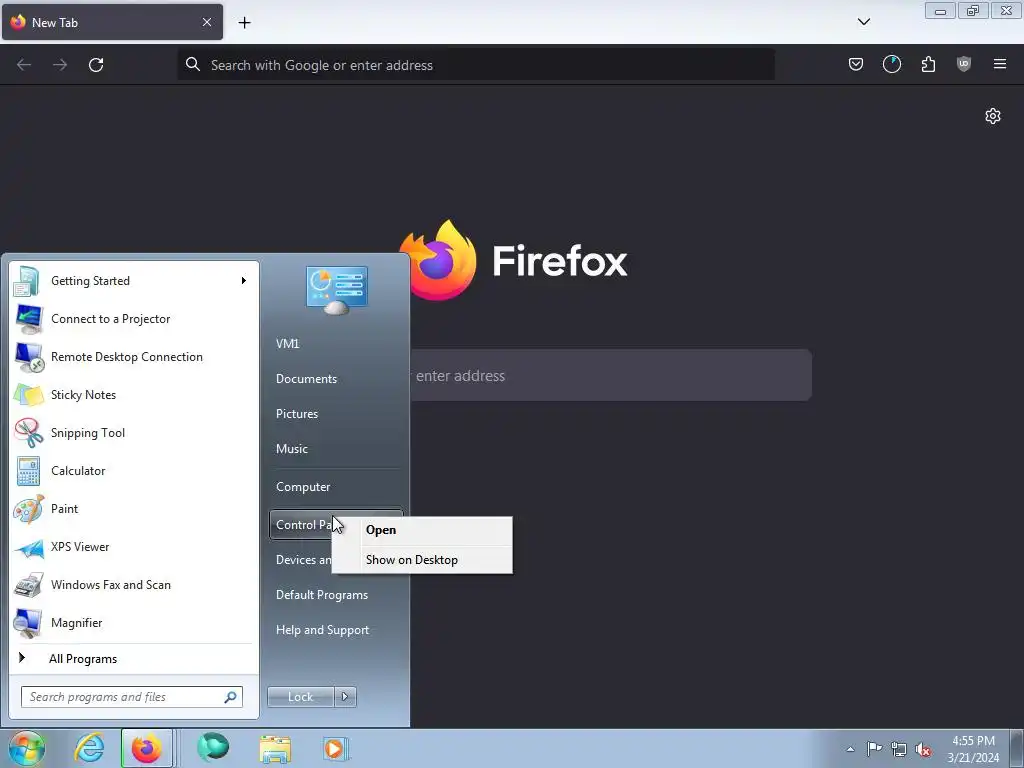
Task: Launch Sticky Notes
Action: 134,394
